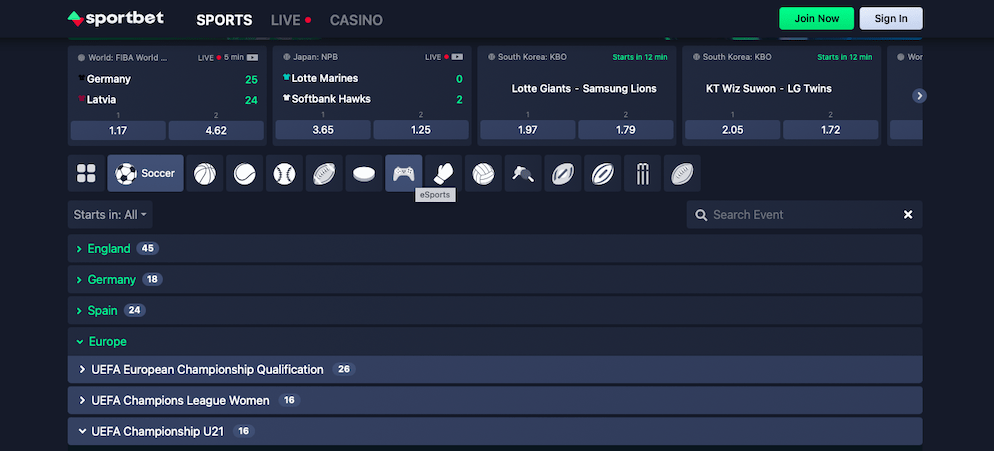Viewport: 994px width, 451px height.
Task: Bet on Germany at odds 1.17
Action: (118, 130)
